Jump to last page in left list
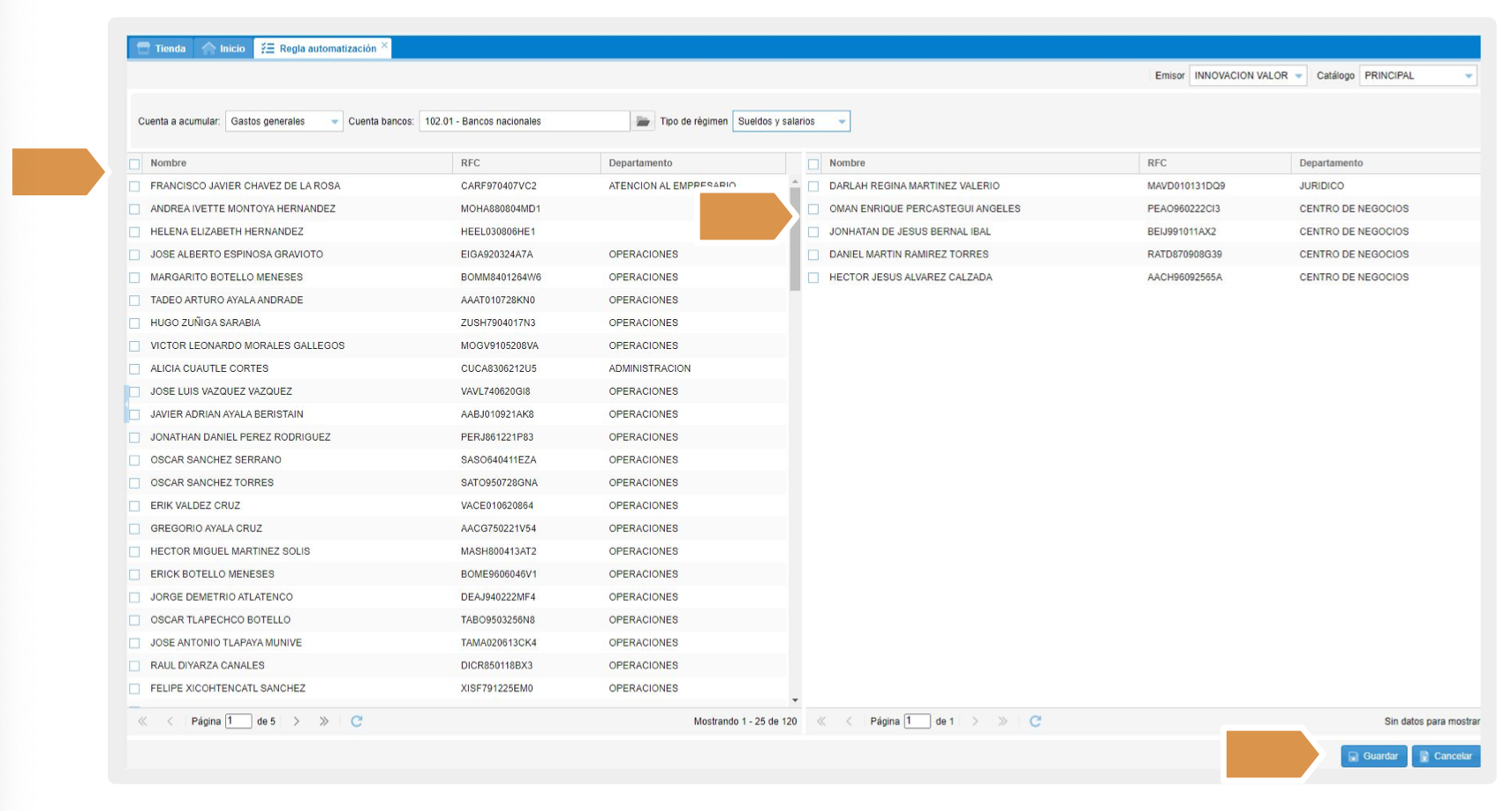Image resolution: width=1512 pixels, height=811 pixels. point(324,721)
